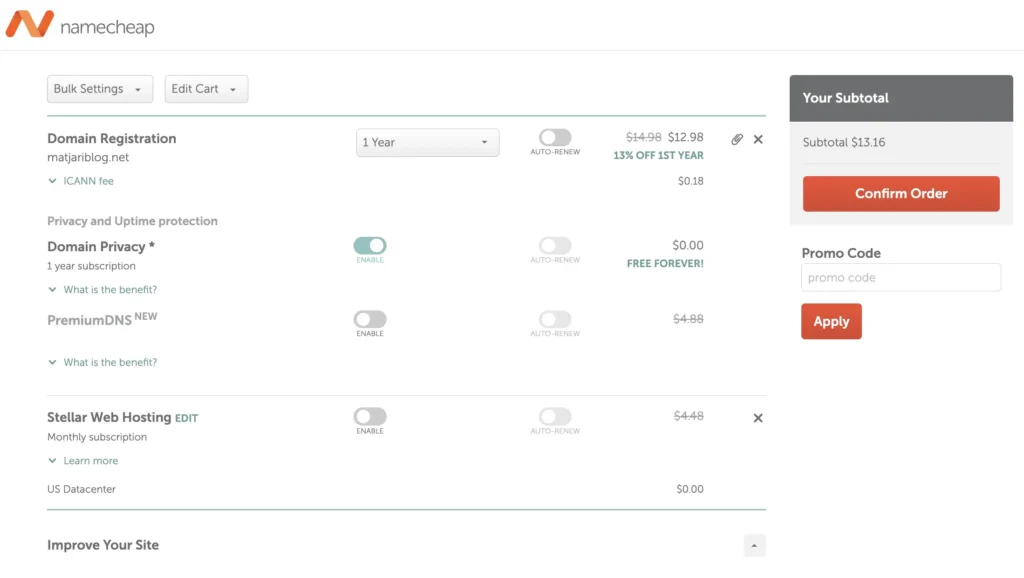Click the struck-through $14.98 original price
The height and width of the screenshot is (578, 1024).
643,137
